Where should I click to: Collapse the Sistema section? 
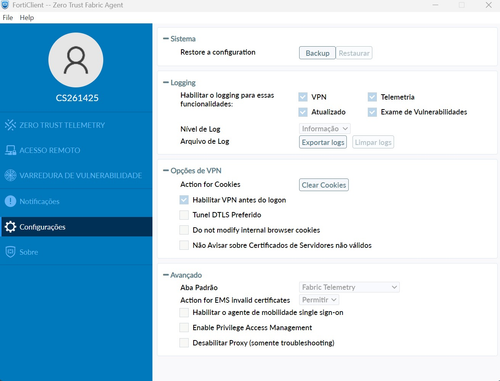[166, 39]
